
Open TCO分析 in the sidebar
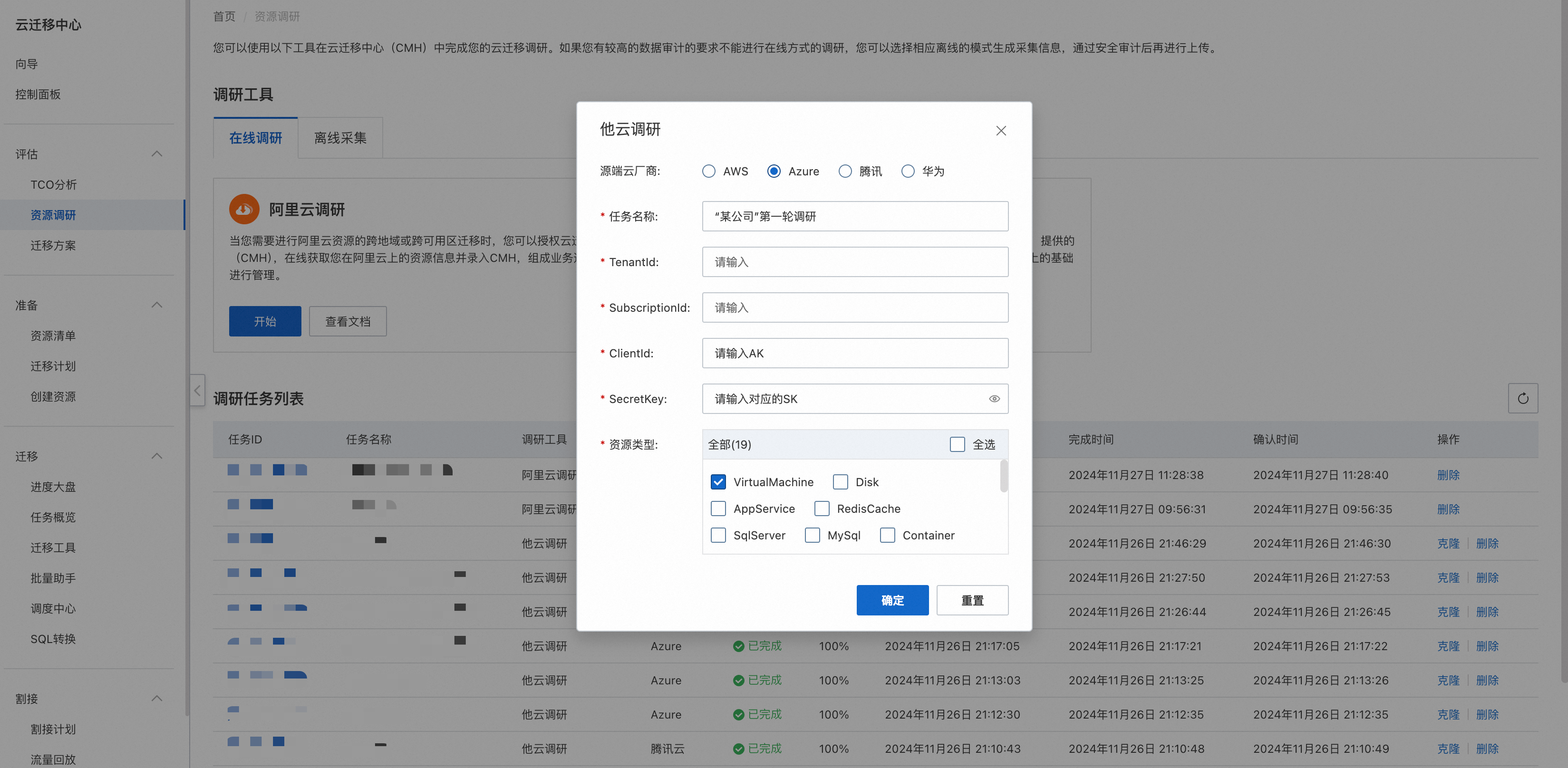pos(54,184)
